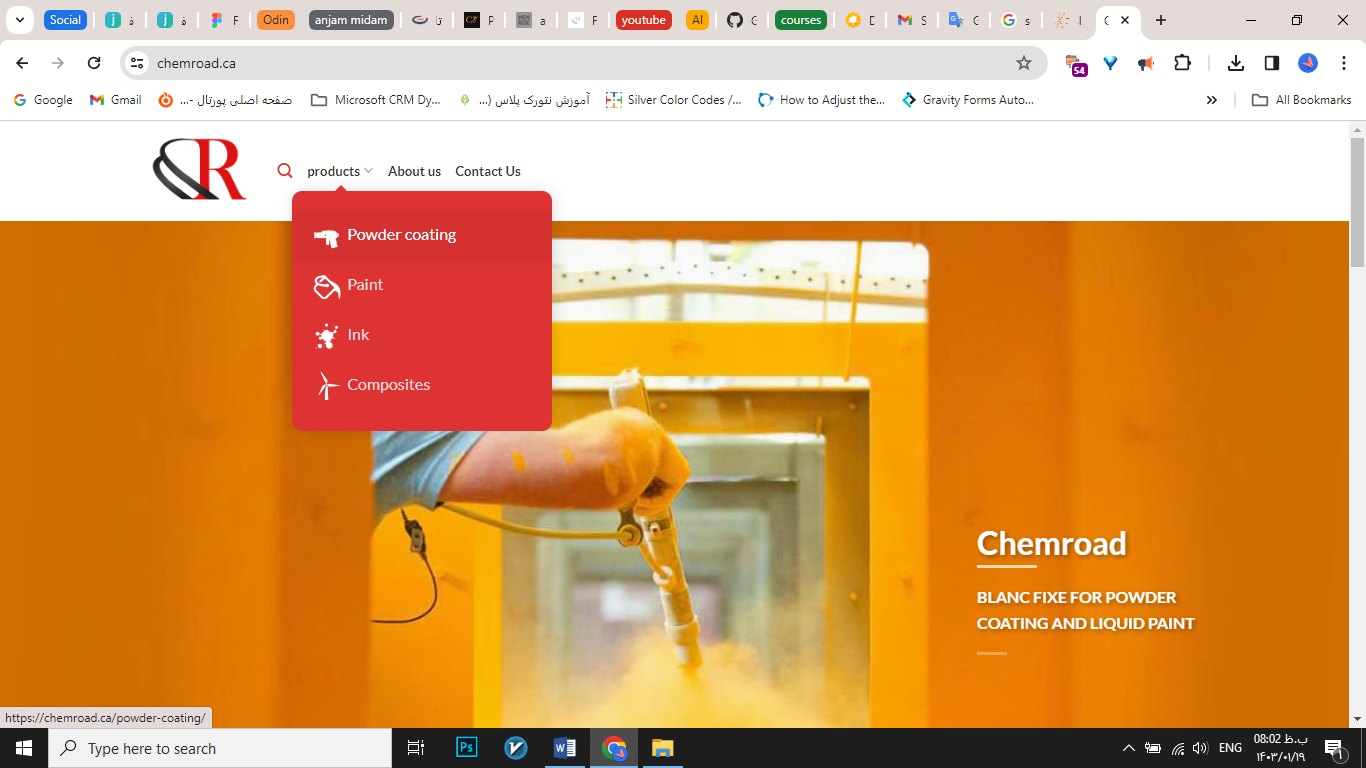
Task: Go to the Contact Us link
Action: coord(487,171)
